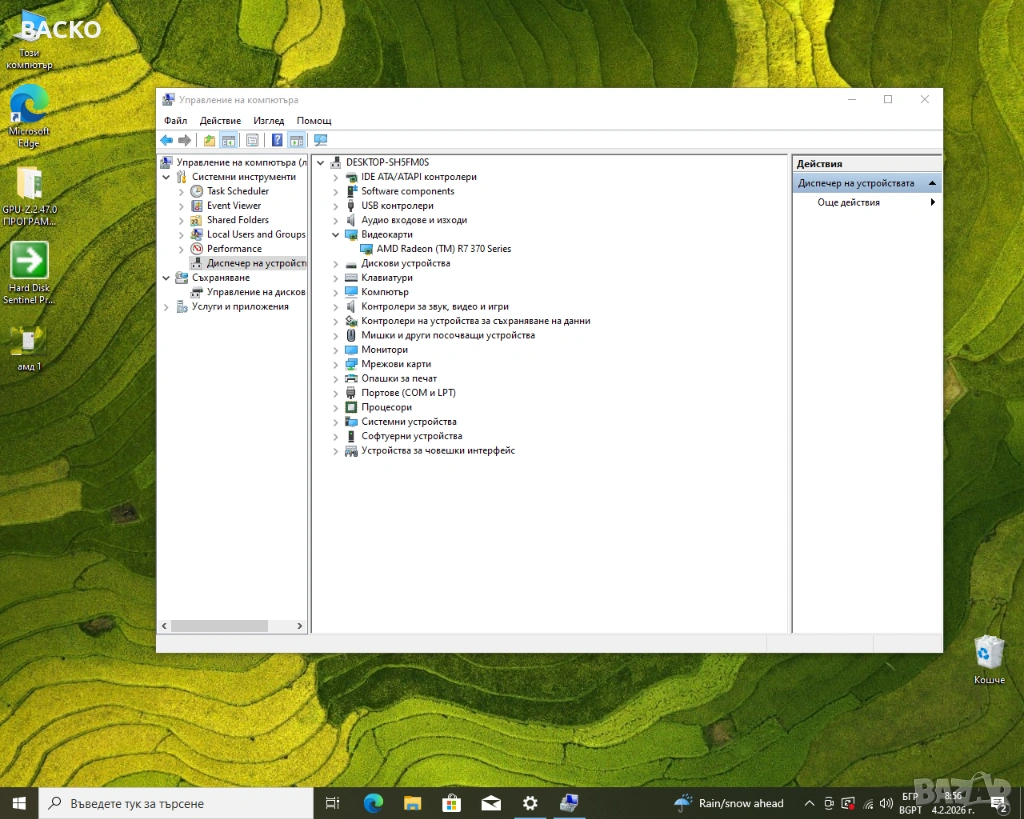Expand the Процесори category
This screenshot has height=819, width=1024.
pos(336,408)
